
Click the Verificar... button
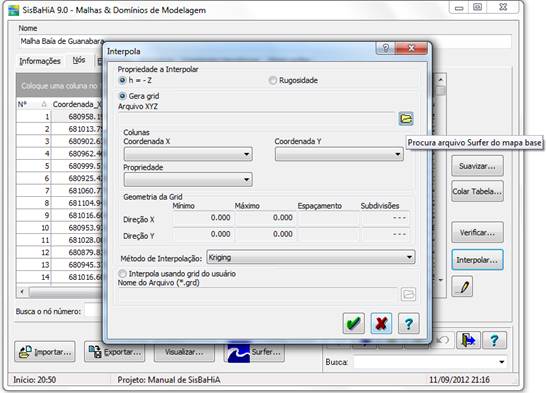(x=477, y=233)
